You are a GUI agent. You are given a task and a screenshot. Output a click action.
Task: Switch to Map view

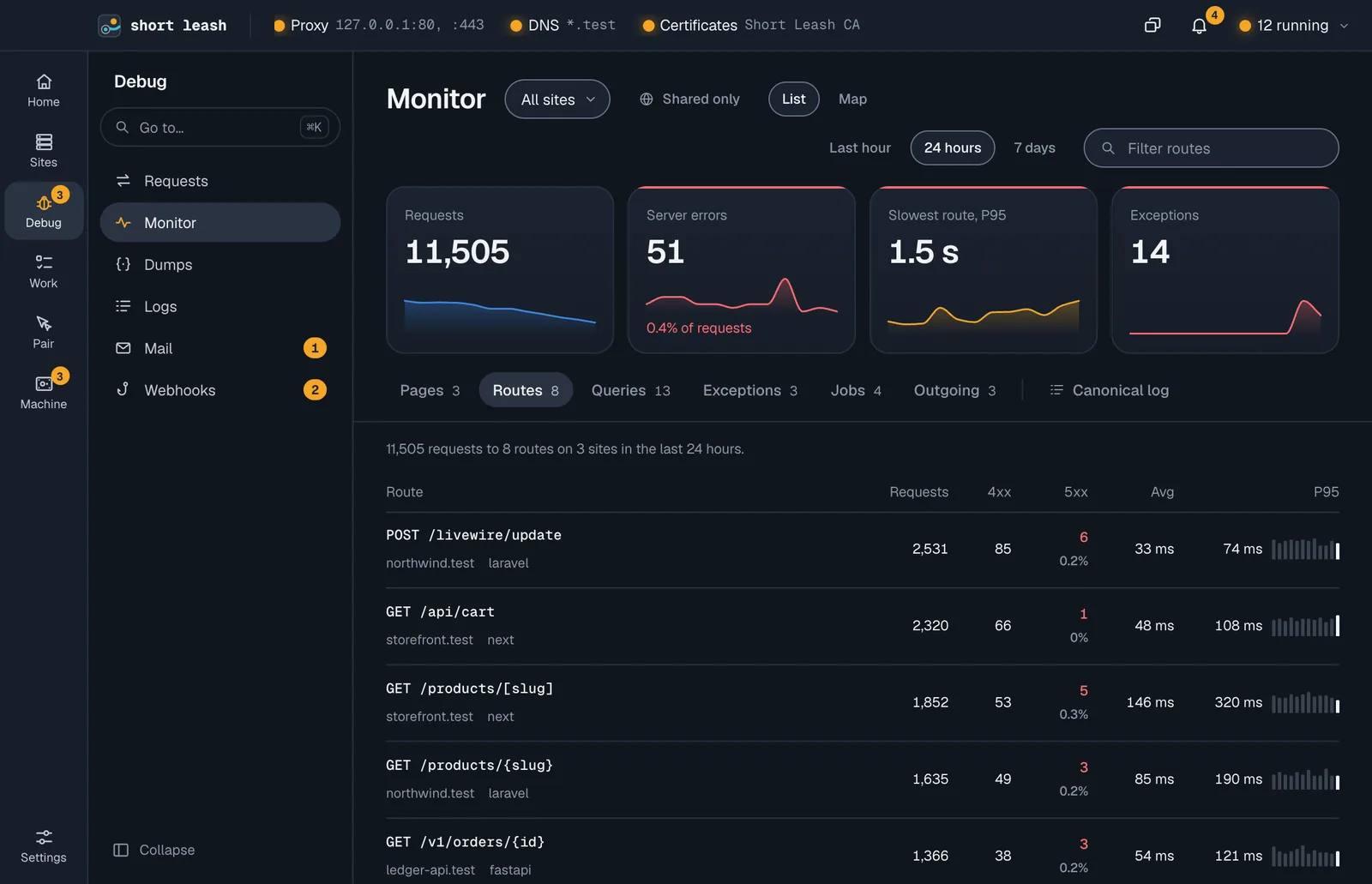[852, 99]
